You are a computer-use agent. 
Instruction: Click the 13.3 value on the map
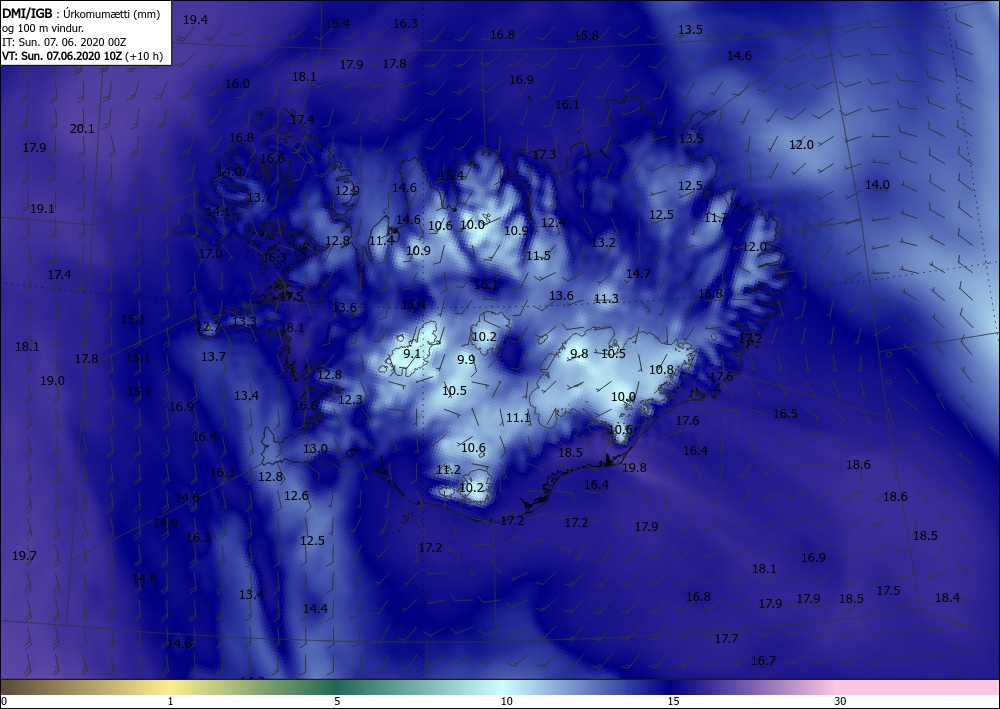point(244,321)
